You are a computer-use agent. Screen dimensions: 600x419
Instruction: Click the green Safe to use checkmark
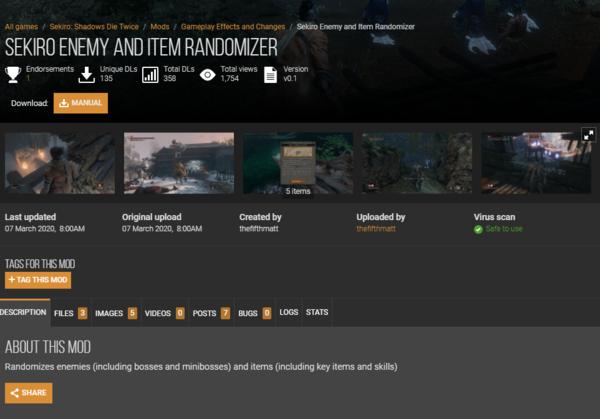[x=478, y=229]
